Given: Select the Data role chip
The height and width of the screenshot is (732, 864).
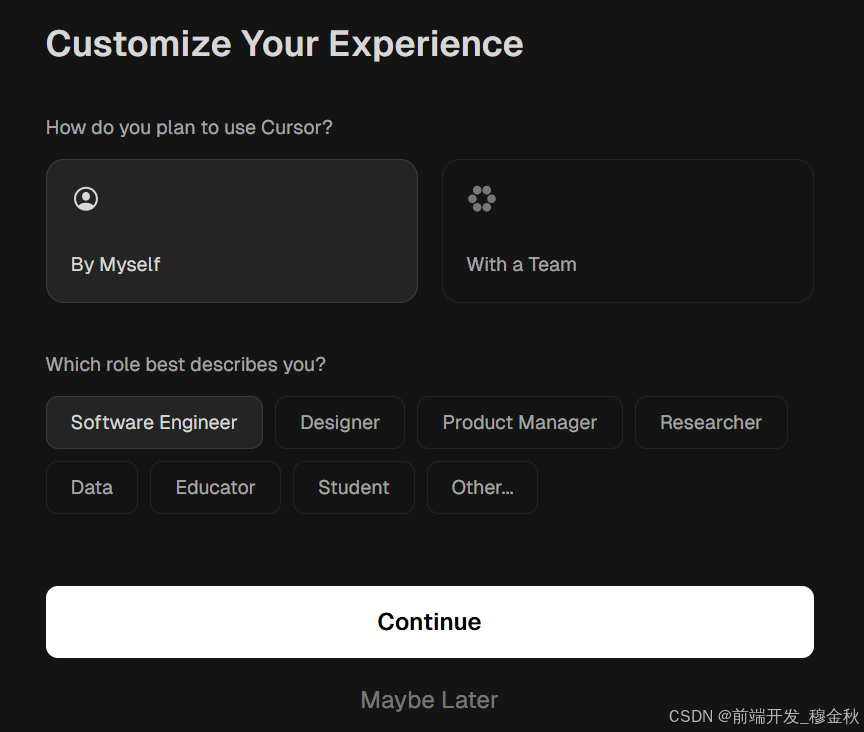Looking at the screenshot, I should [92, 487].
